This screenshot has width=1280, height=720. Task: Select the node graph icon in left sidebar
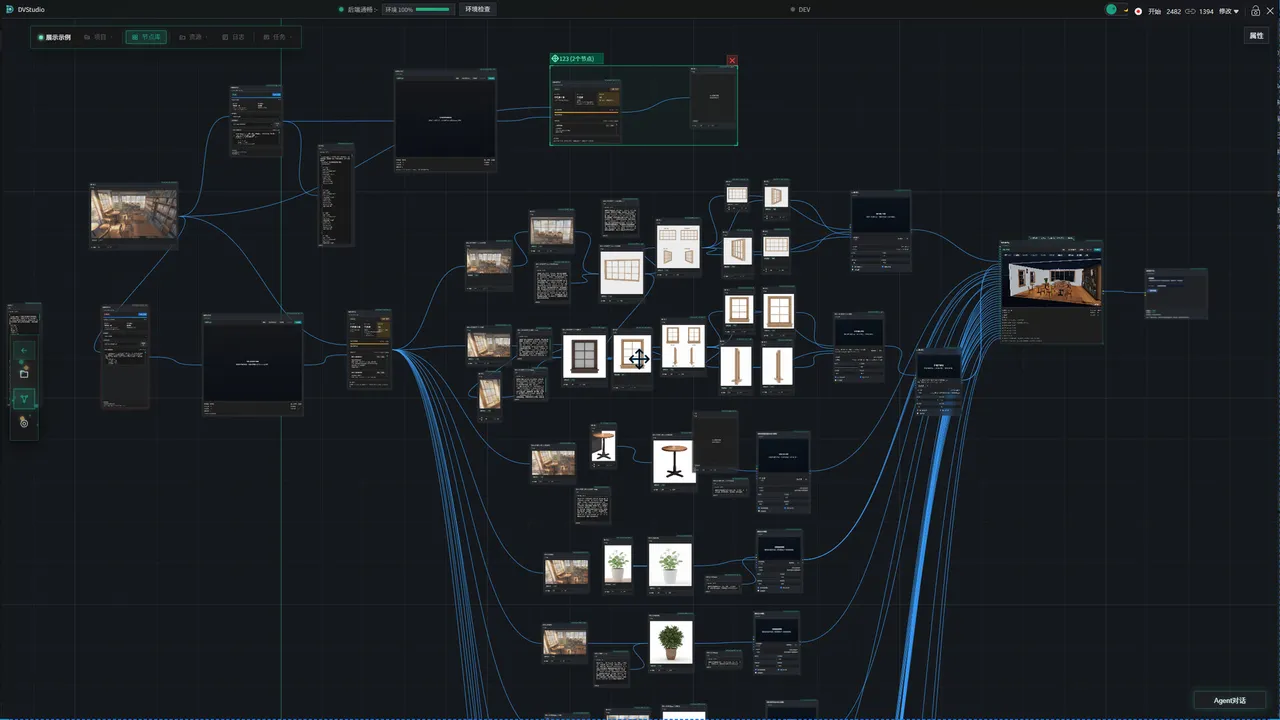point(24,398)
